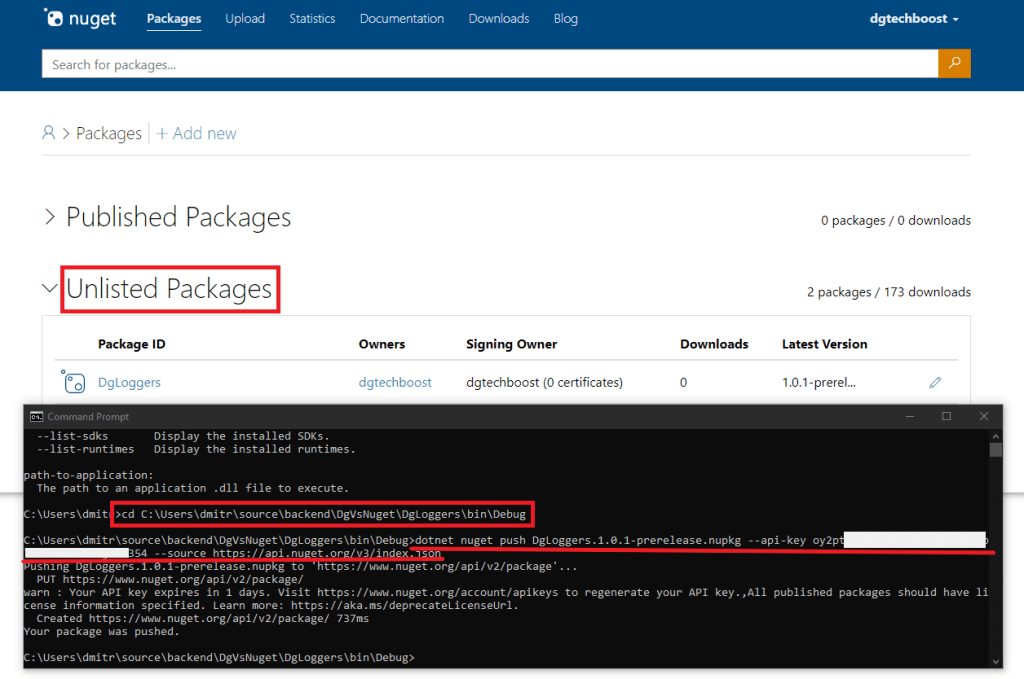The image size is (1024, 679).
Task: Maximize the Command Prompt window
Action: pos(946,416)
